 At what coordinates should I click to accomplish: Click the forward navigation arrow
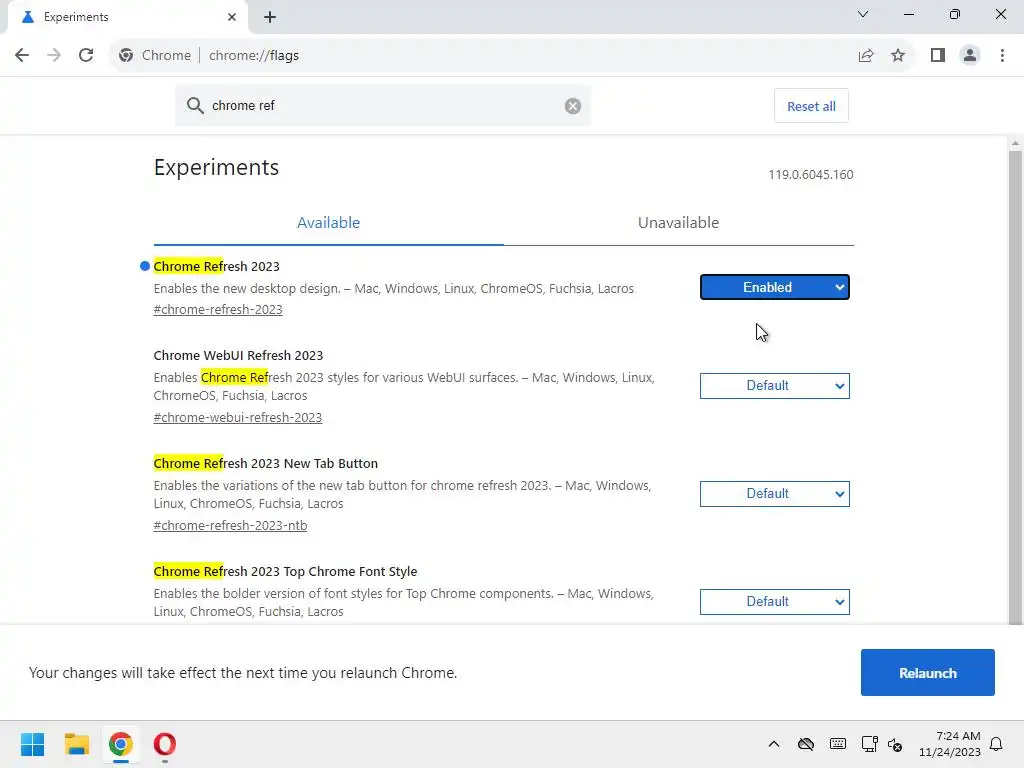point(54,56)
